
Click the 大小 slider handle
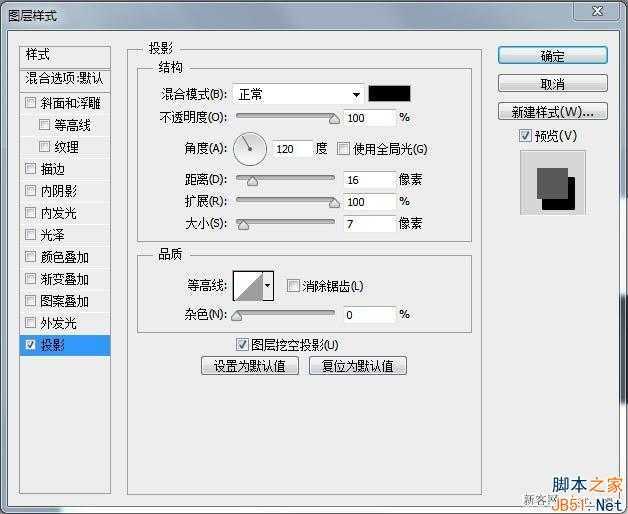tap(243, 225)
